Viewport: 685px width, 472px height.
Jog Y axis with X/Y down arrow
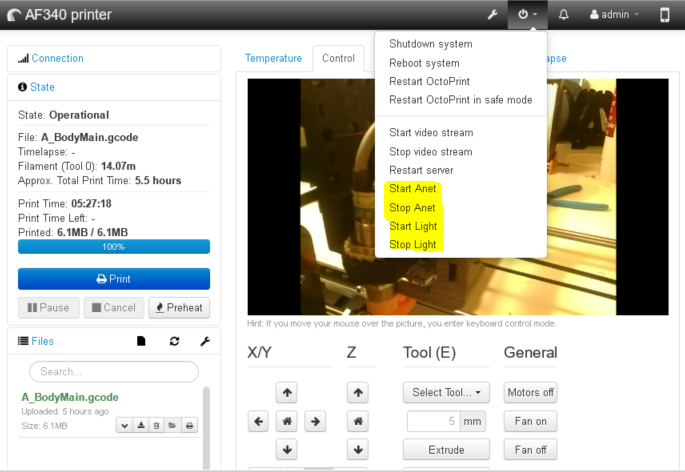[287, 449]
